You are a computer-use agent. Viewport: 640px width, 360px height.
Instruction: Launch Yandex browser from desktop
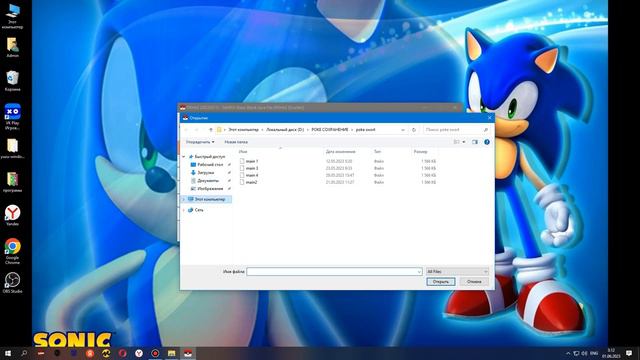(12, 215)
